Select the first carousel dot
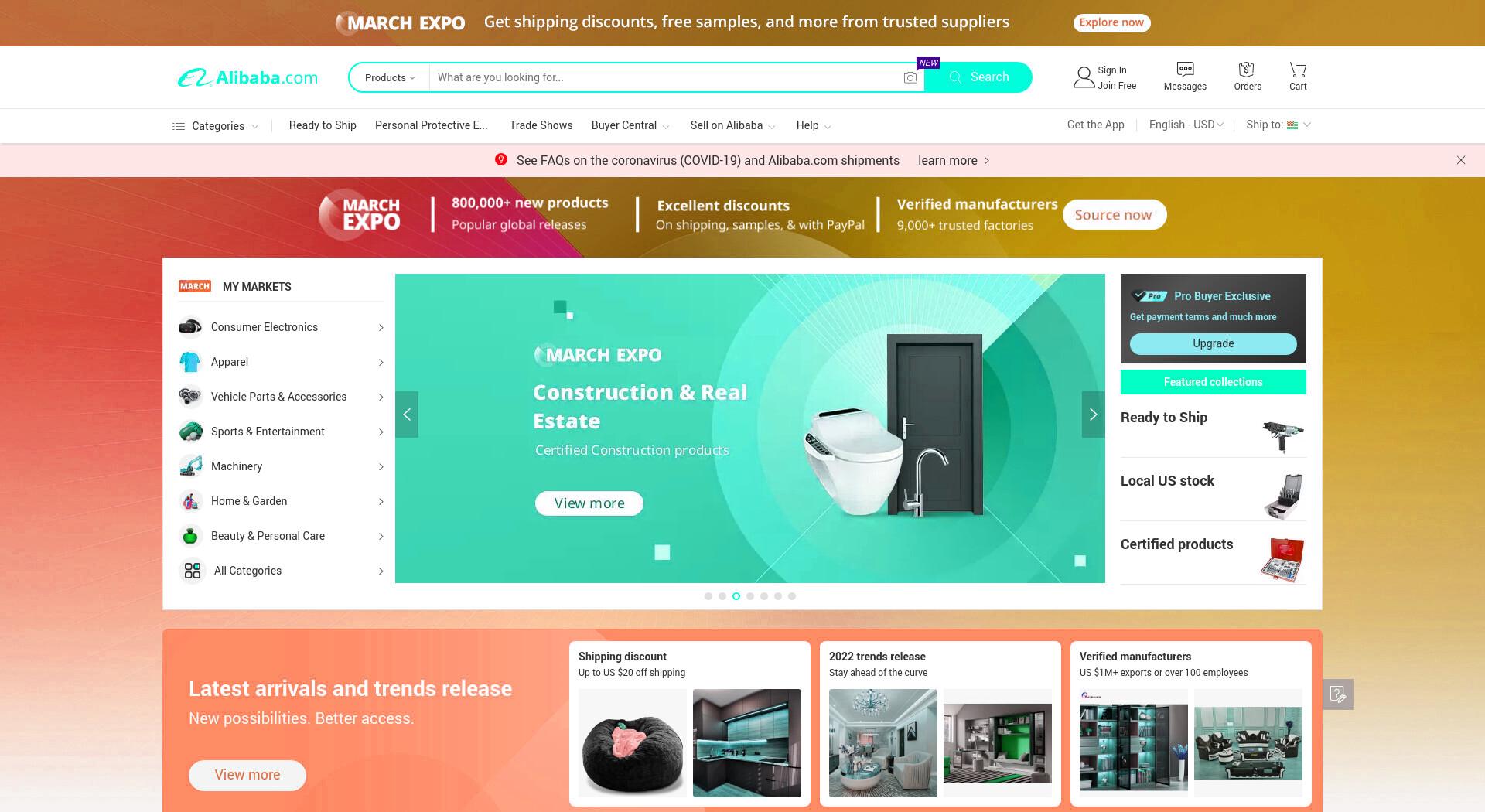 point(708,596)
